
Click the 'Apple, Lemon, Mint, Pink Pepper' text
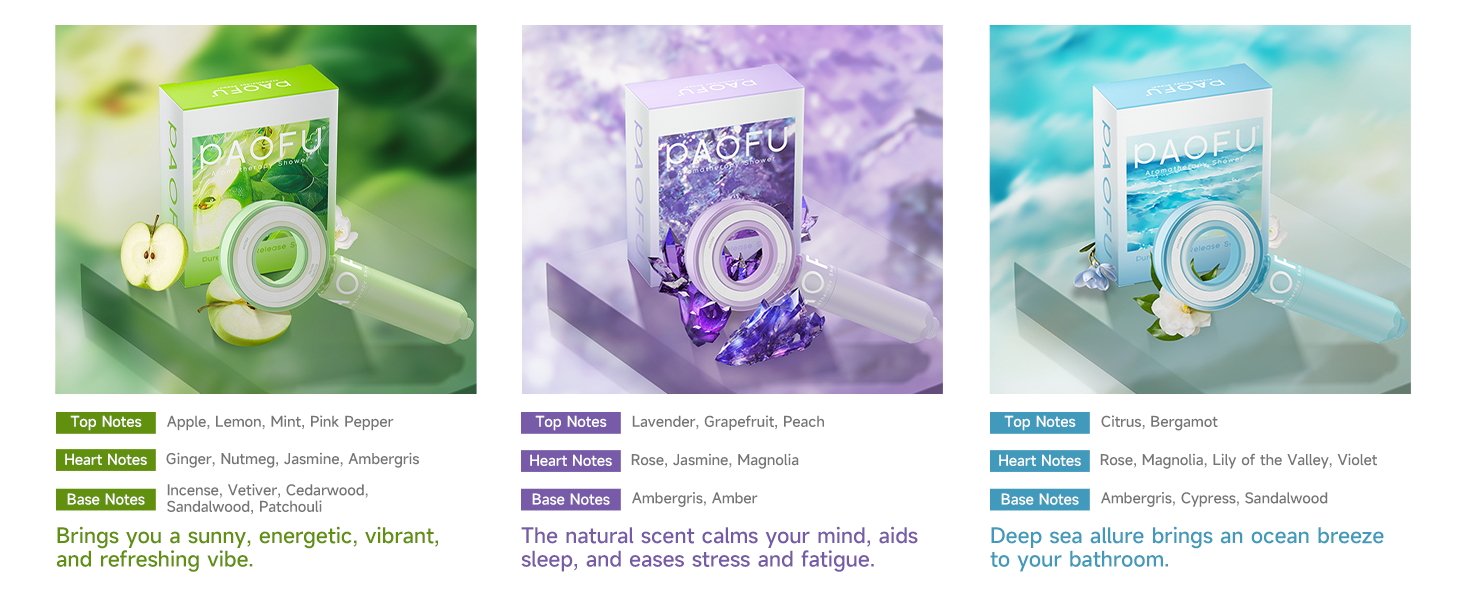coord(280,422)
